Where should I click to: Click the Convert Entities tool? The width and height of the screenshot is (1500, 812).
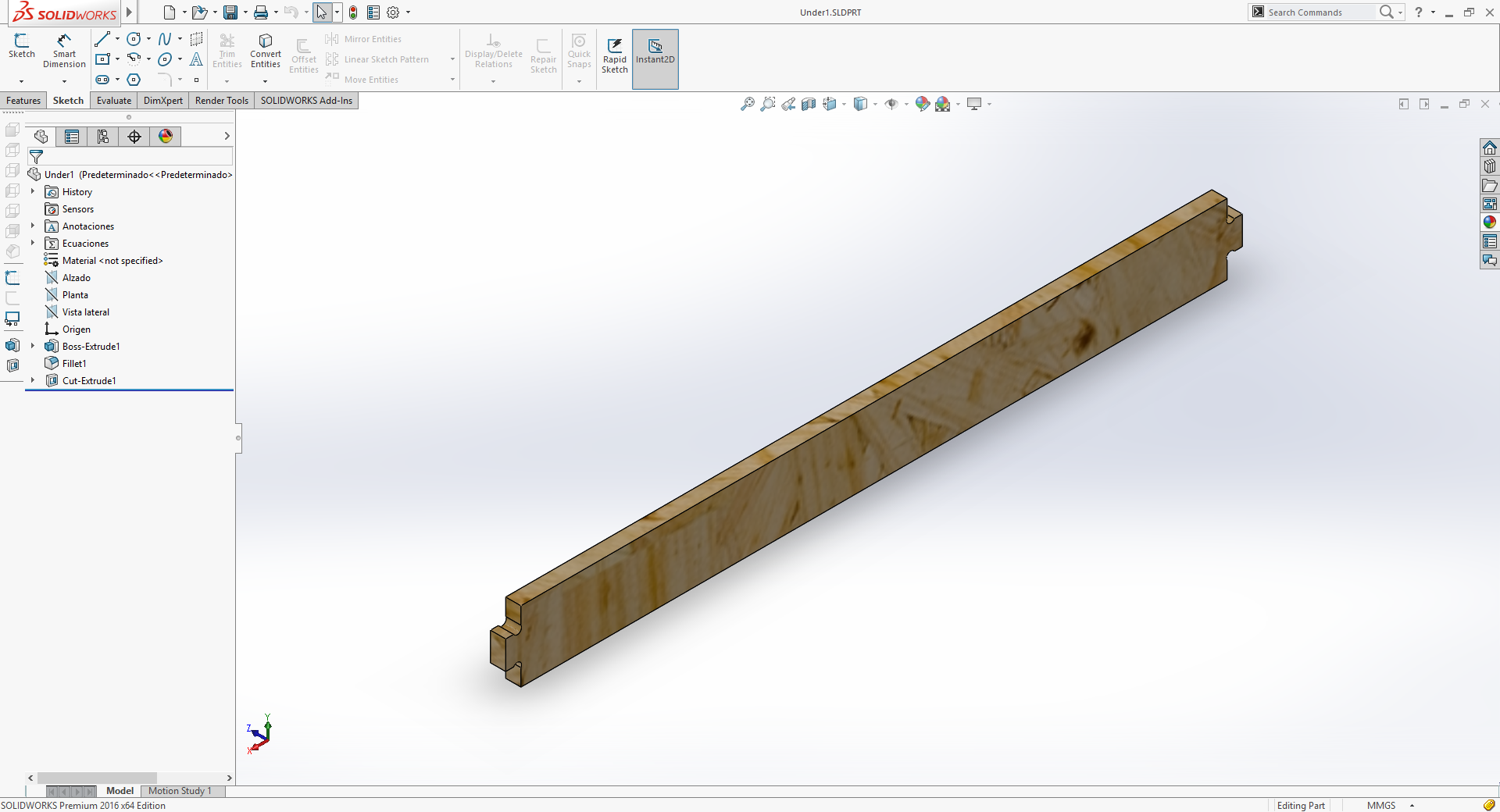[266, 51]
